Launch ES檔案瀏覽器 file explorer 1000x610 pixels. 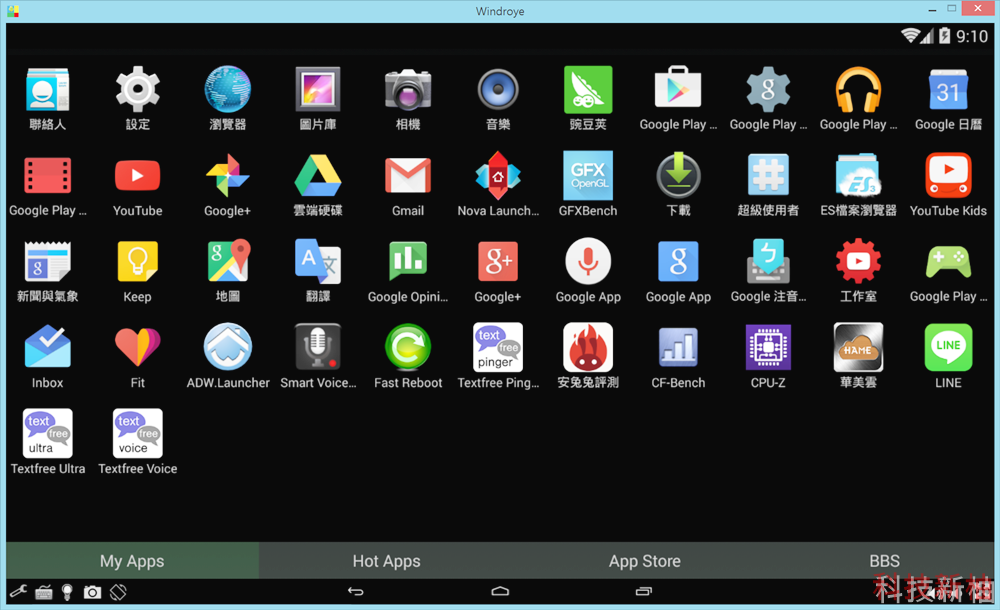click(858, 175)
